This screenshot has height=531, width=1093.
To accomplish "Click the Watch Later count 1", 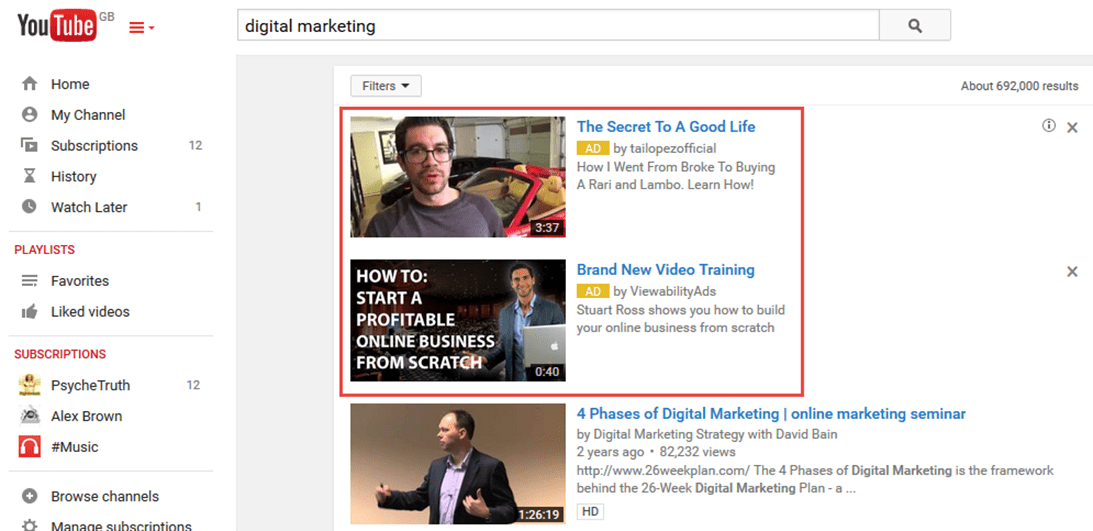I will point(198,207).
